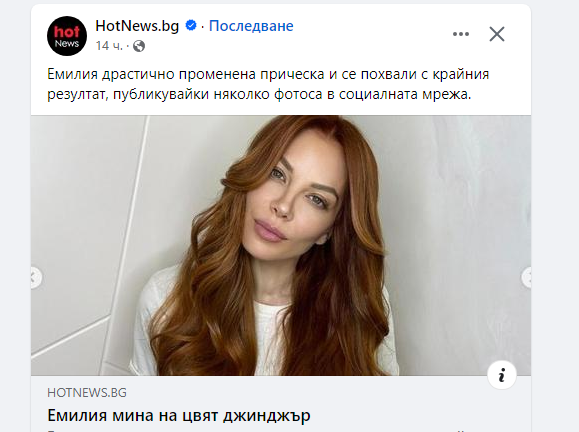Show the next photo with right arrow
This screenshot has height=432, width=579.
pyautogui.click(x=527, y=277)
